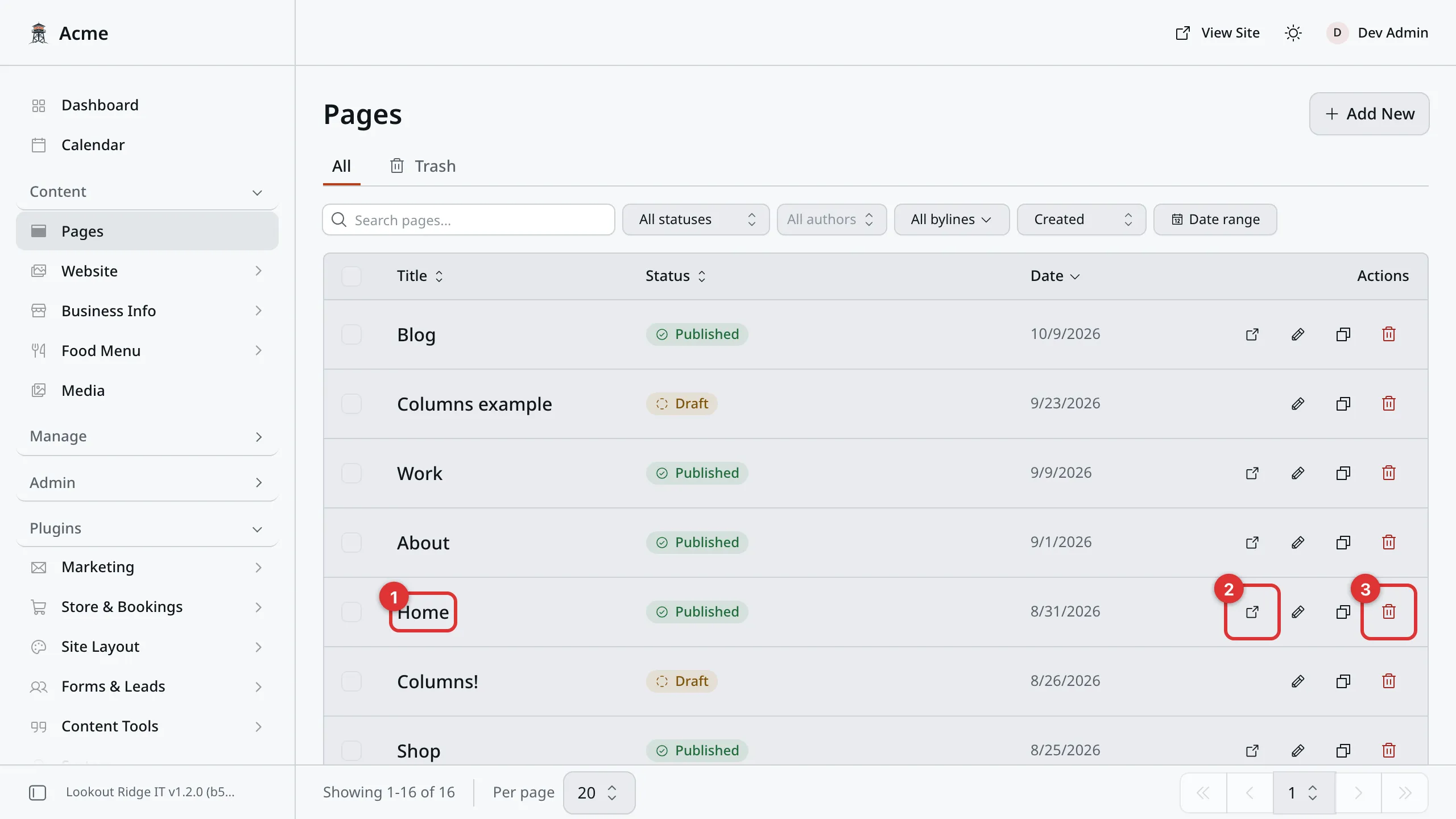
Task: Expand the Food Menu submenu
Action: click(147, 351)
